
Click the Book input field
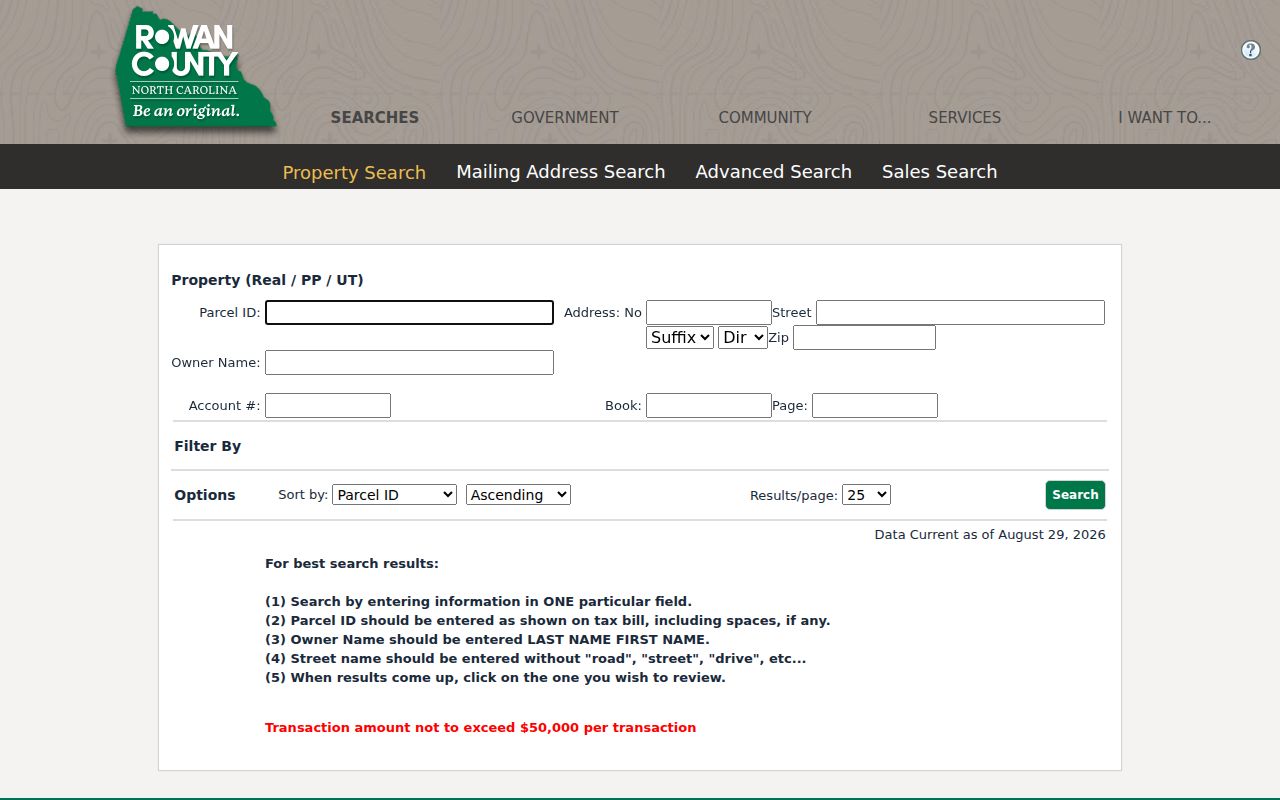pyautogui.click(x=709, y=405)
